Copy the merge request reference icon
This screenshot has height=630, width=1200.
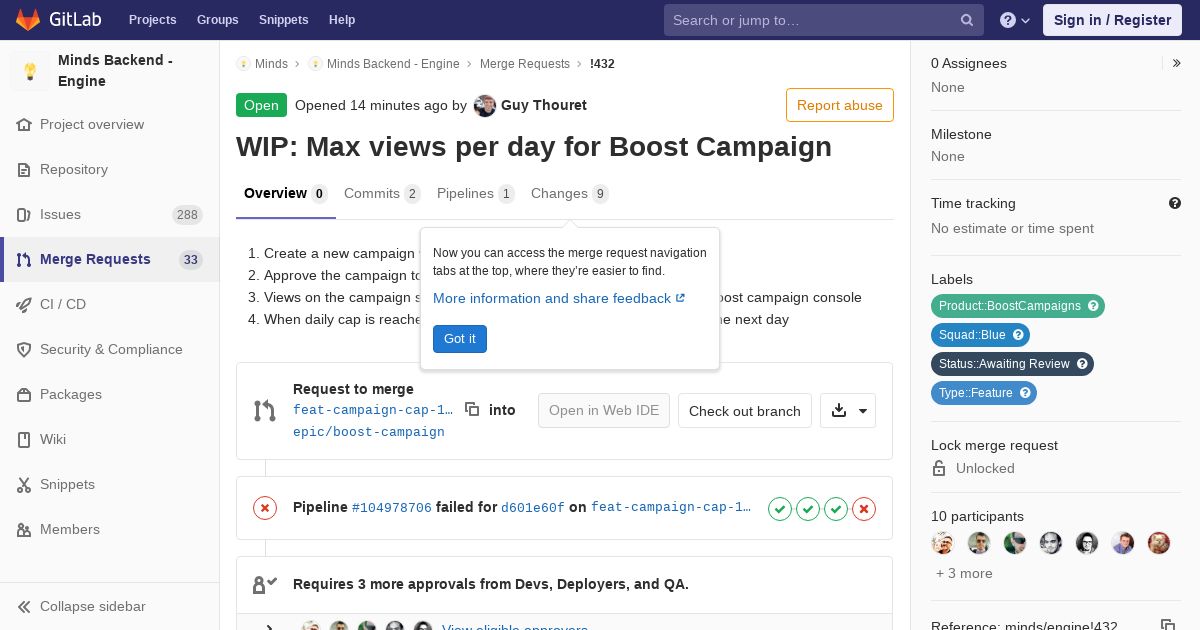tap(1167, 626)
